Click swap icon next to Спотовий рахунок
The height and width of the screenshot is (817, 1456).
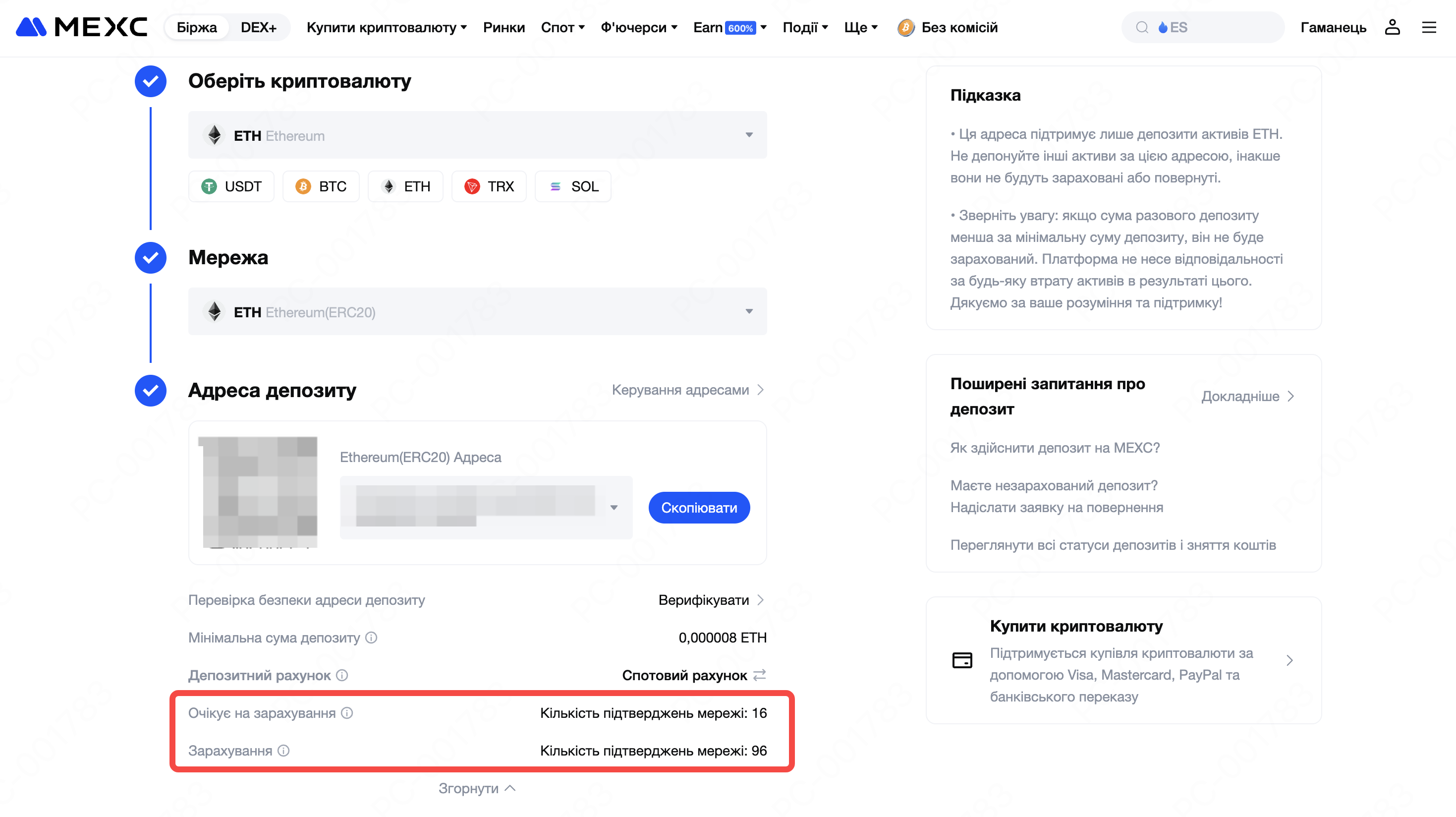tap(760, 675)
